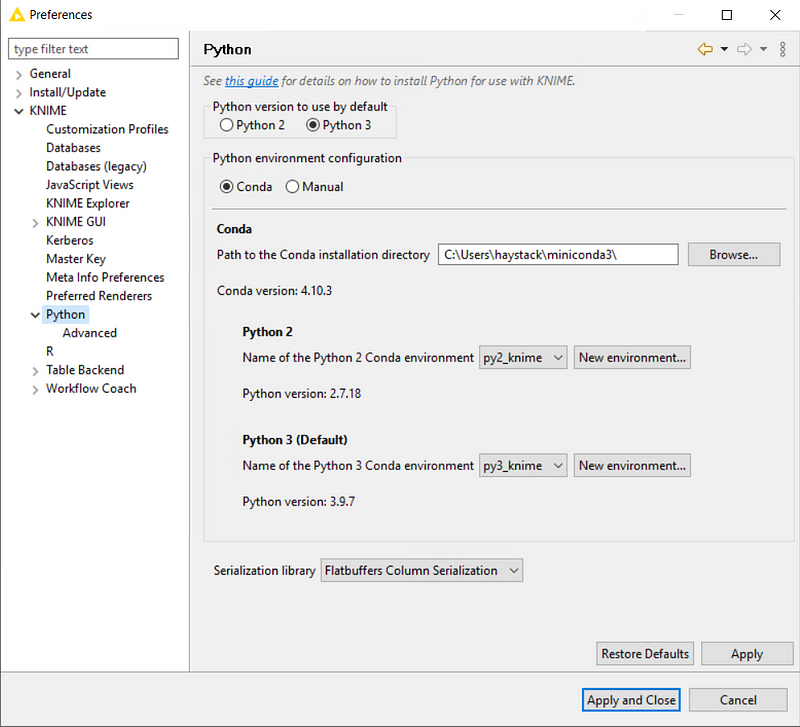This screenshot has width=800, height=727.
Task: Select the Install/Update tree label
Action: point(68,92)
